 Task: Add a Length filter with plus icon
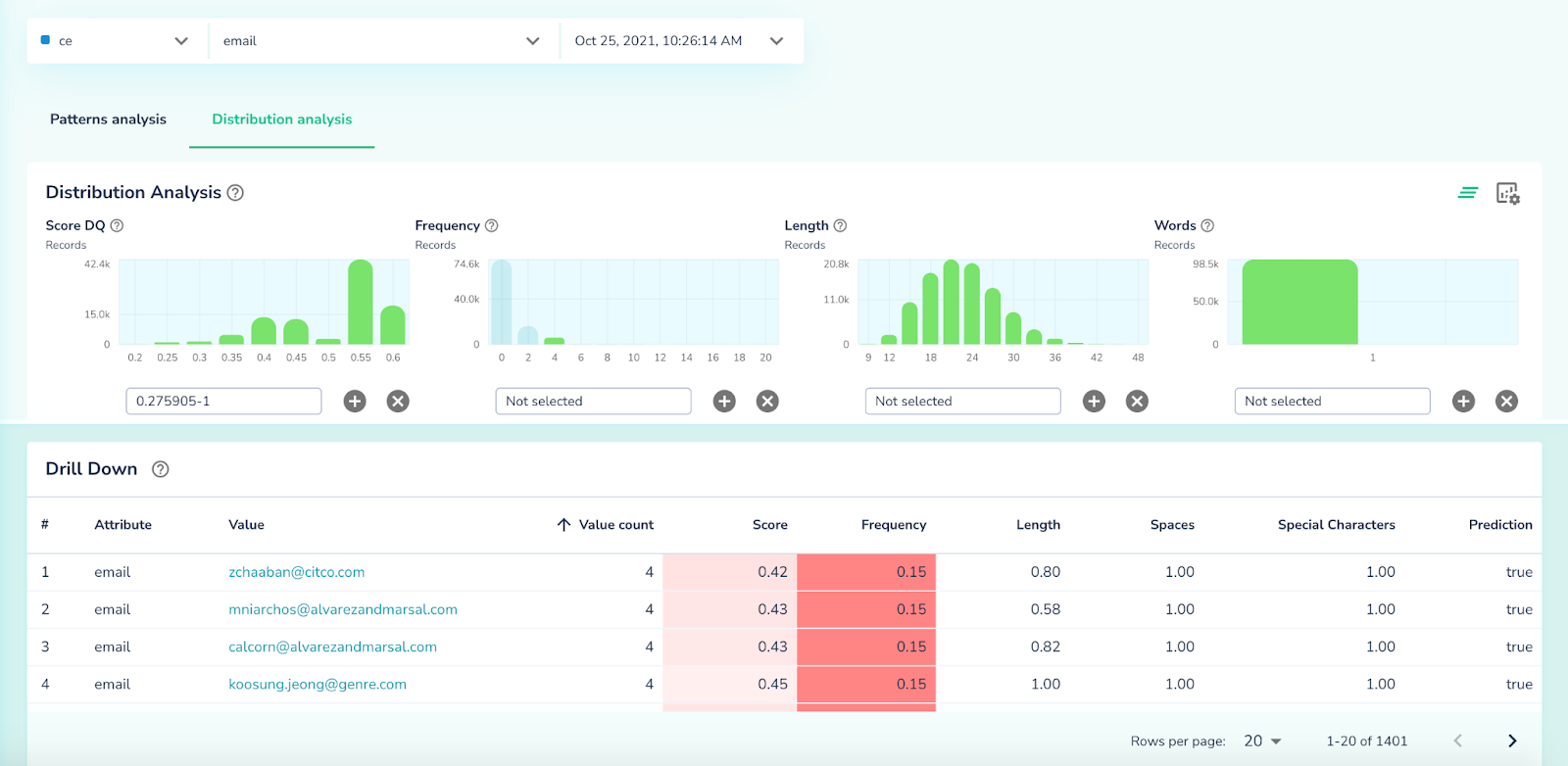pyautogui.click(x=1094, y=401)
